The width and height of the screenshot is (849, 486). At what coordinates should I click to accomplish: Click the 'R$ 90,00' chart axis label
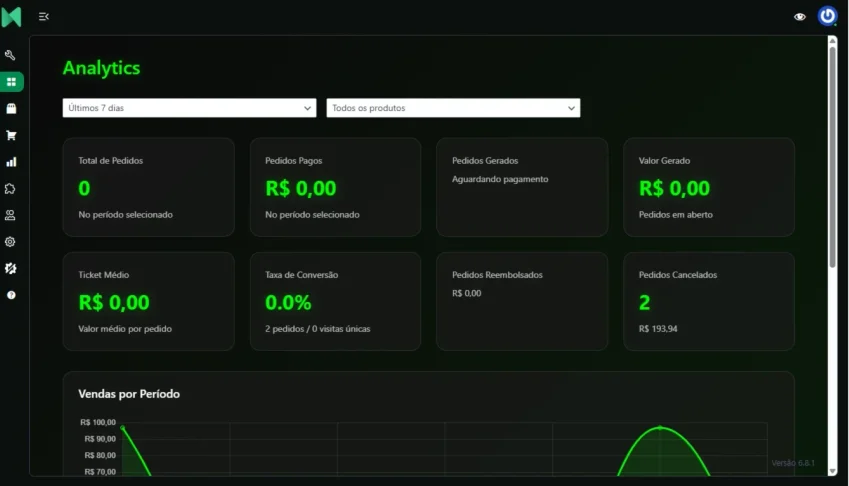click(100, 439)
